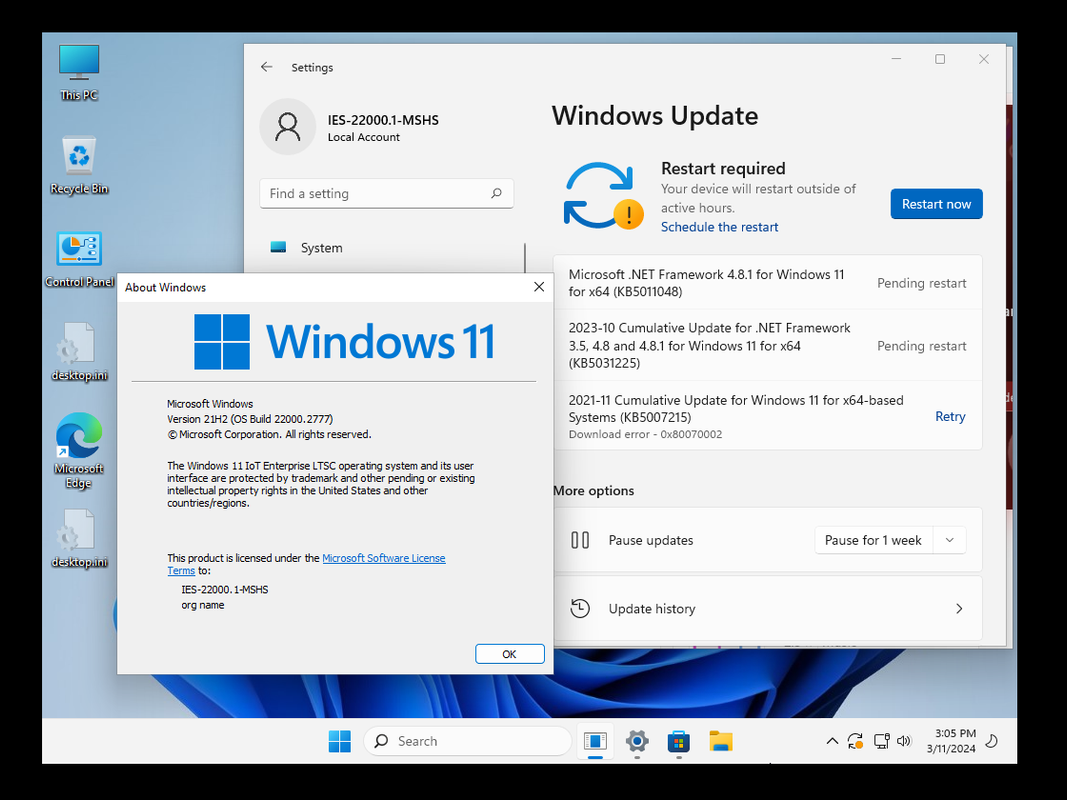
Task: Select Pause for 1 week option
Action: tap(873, 540)
